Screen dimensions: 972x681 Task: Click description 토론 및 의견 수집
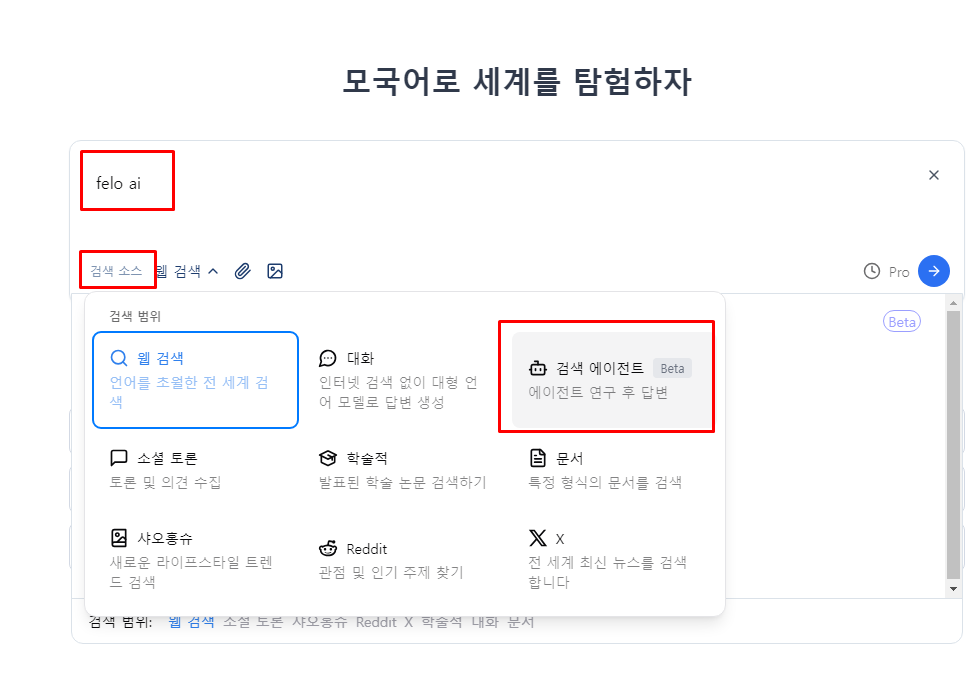(165, 482)
